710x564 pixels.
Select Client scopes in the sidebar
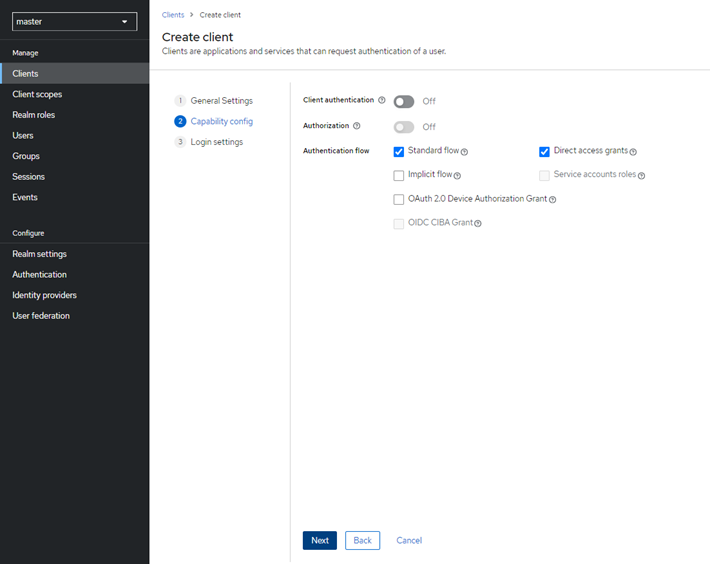(37, 94)
